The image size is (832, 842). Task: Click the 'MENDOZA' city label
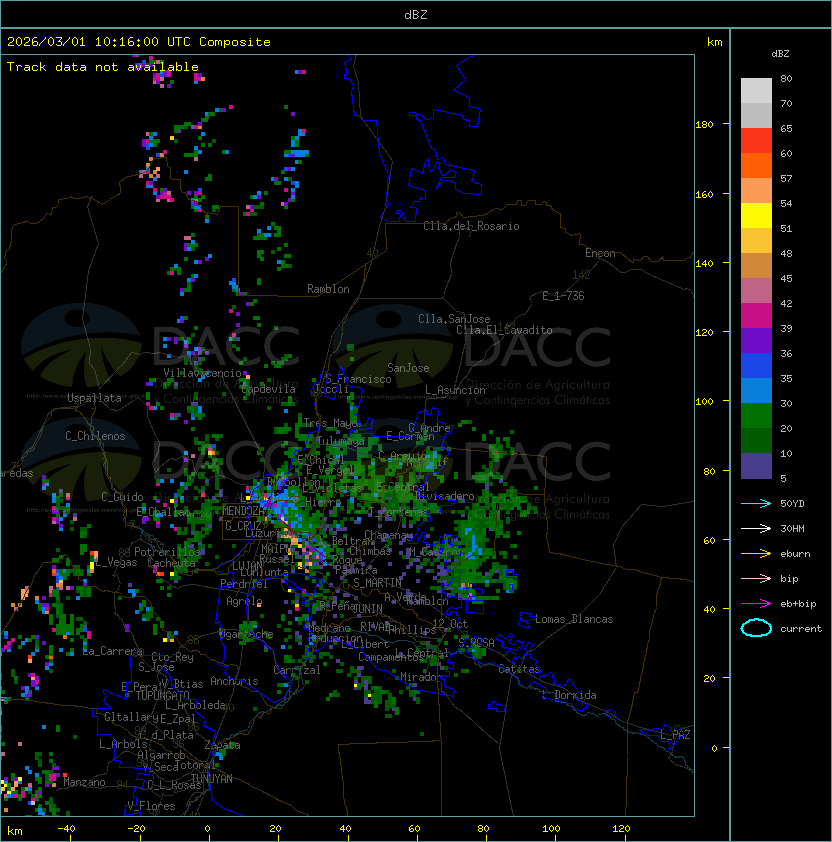click(x=243, y=511)
